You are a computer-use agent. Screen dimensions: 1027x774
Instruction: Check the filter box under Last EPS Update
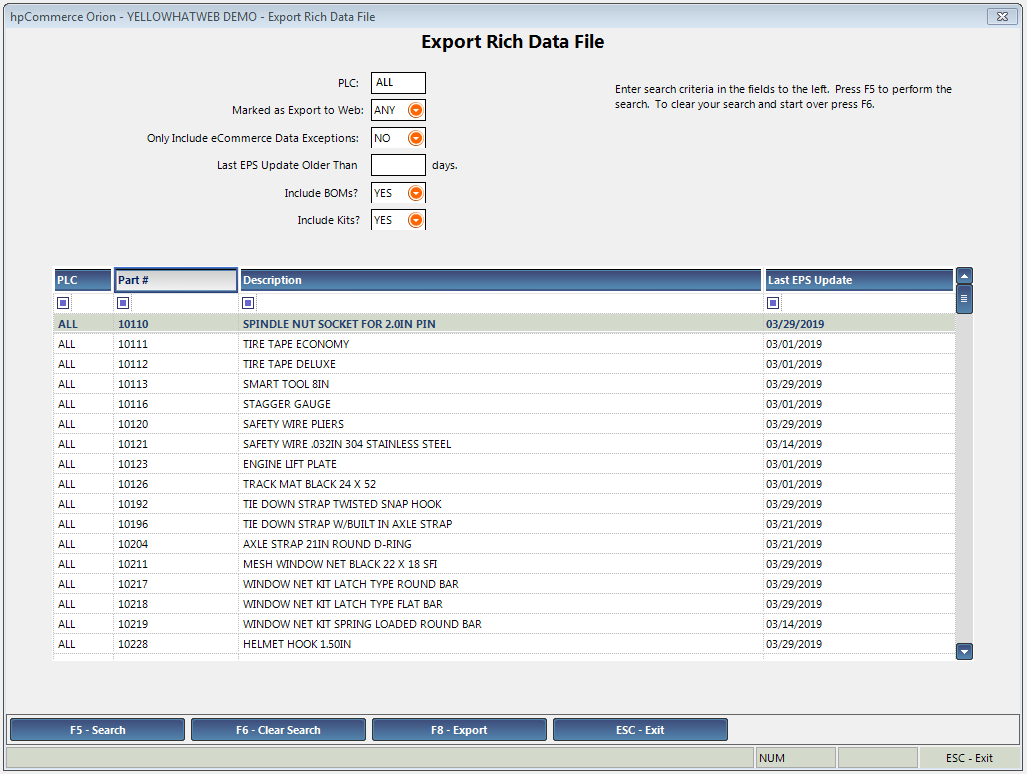[772, 302]
